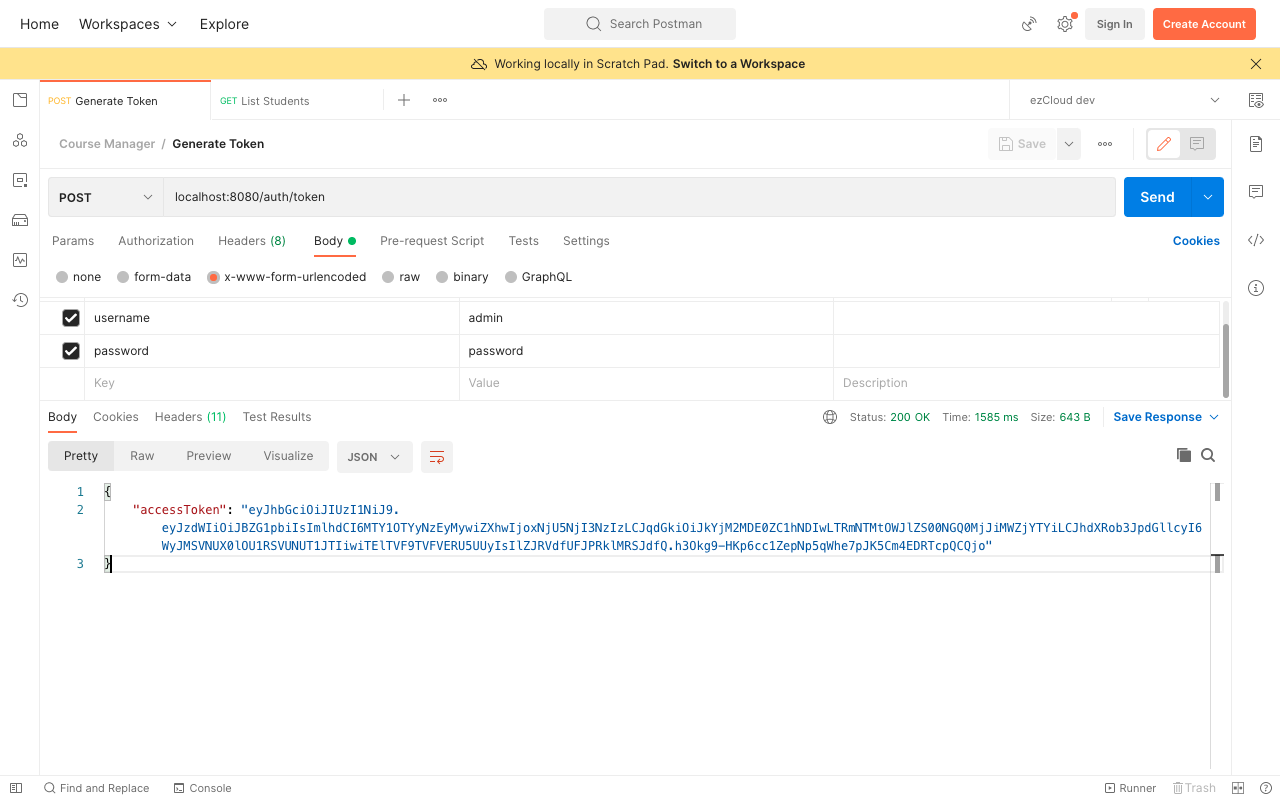This screenshot has height=800, width=1280.
Task: Open the Comments panel icon
Action: [1256, 192]
